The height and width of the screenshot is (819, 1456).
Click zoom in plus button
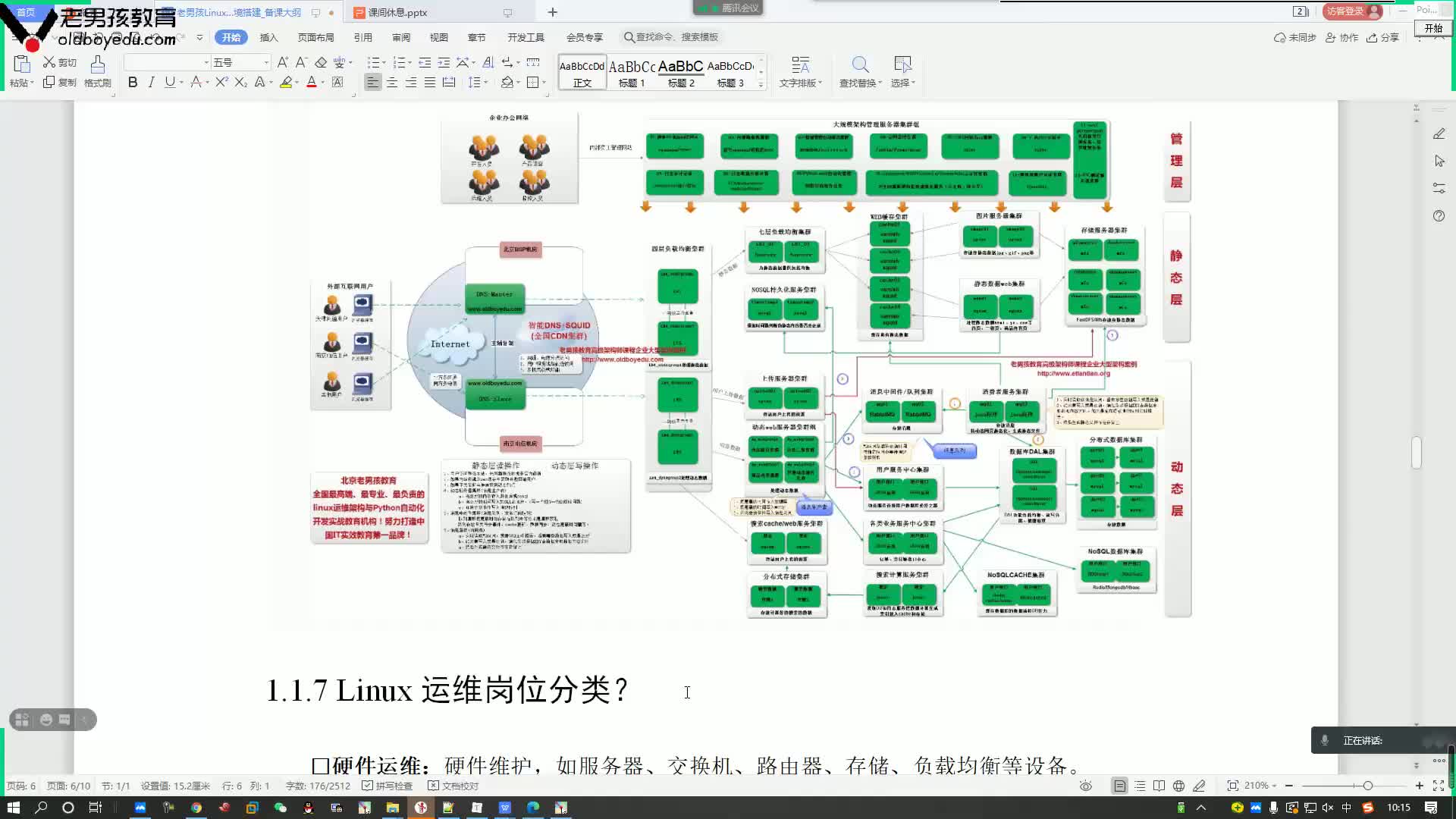coord(1420,786)
